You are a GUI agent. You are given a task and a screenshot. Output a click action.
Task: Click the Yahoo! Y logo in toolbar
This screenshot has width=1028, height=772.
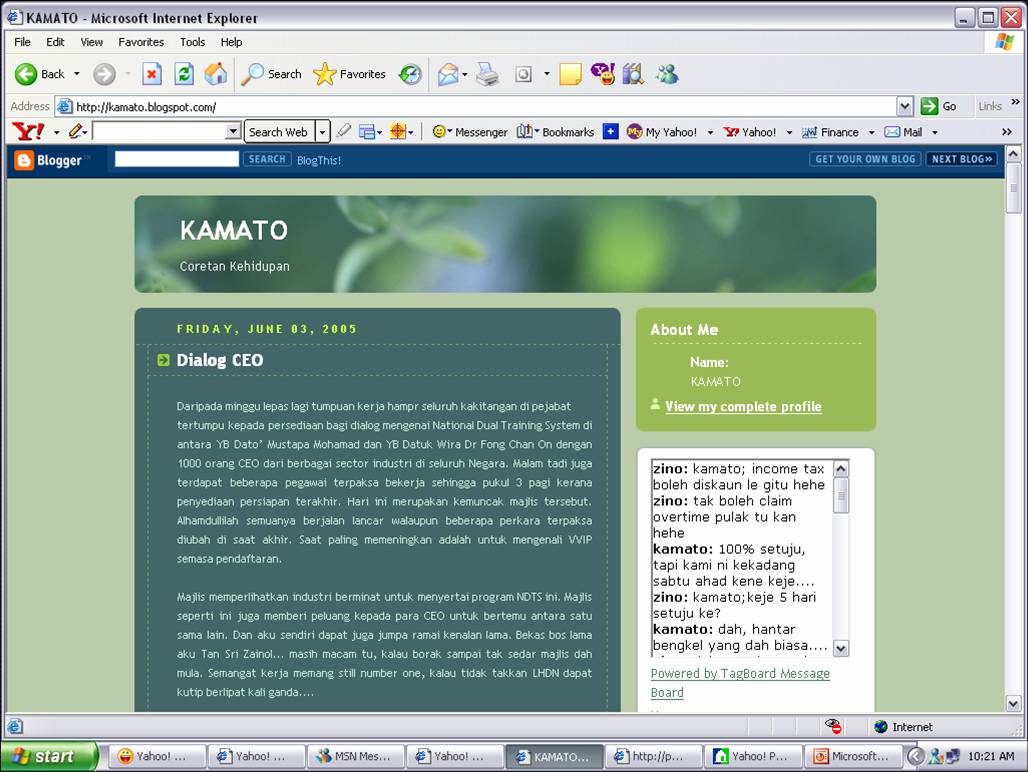28,132
